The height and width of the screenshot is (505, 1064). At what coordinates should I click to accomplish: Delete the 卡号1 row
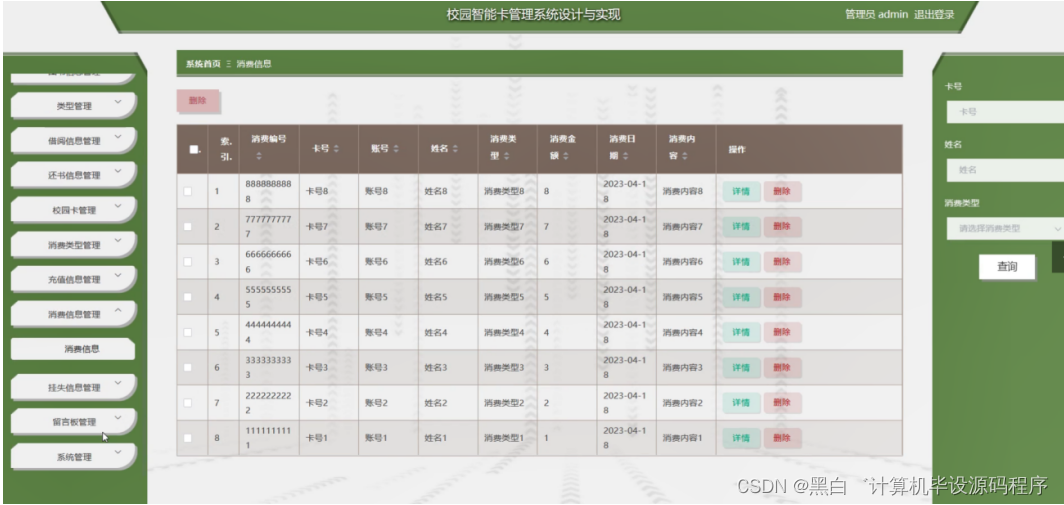[782, 438]
